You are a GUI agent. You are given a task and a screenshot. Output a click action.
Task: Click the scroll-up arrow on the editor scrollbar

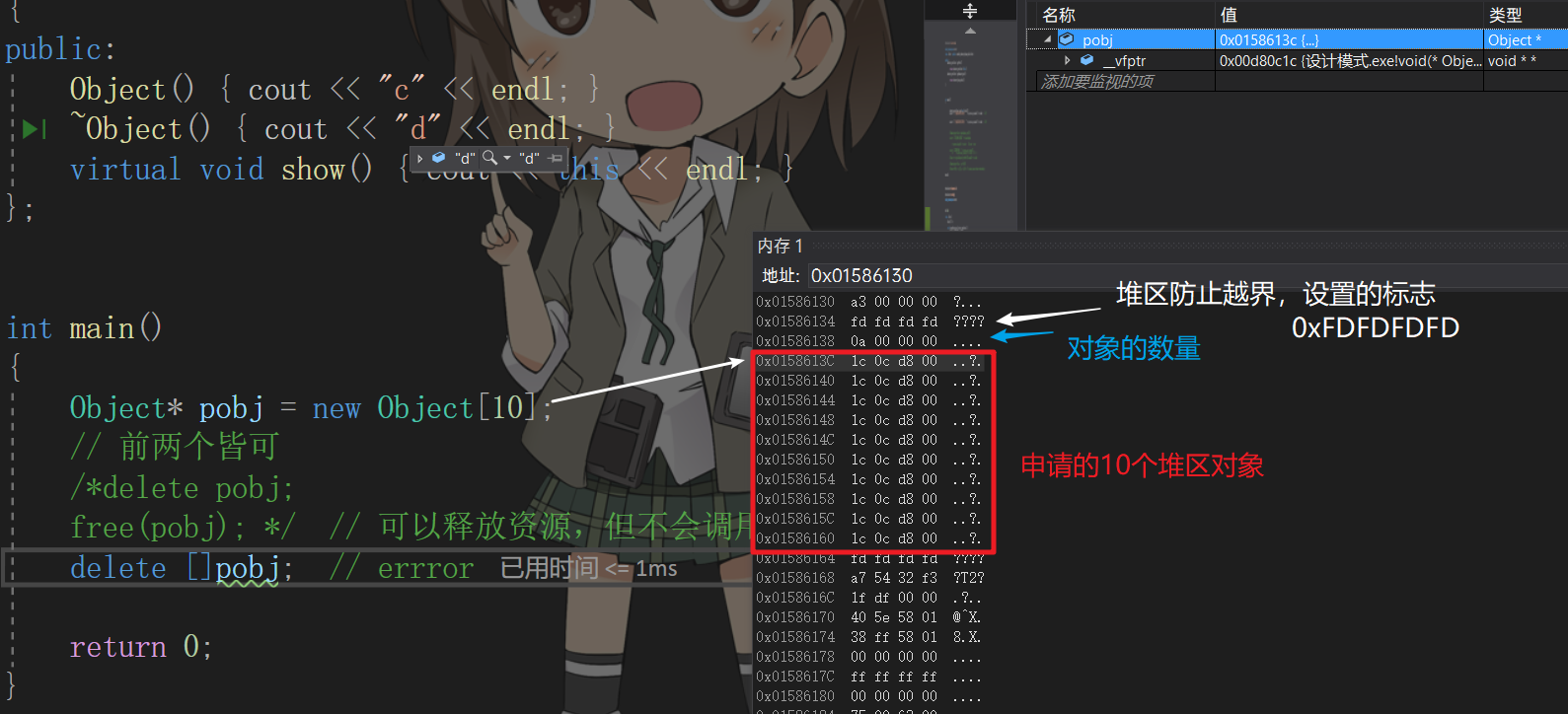(x=970, y=31)
